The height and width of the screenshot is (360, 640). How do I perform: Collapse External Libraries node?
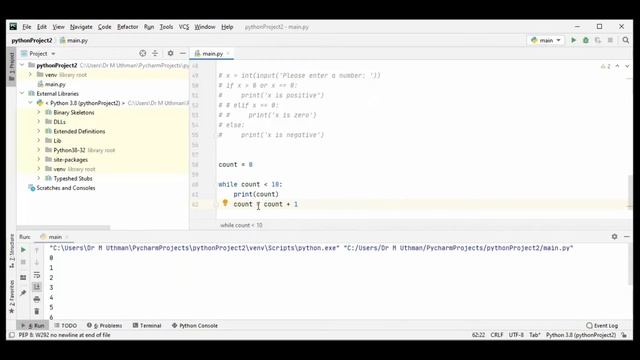[22, 93]
